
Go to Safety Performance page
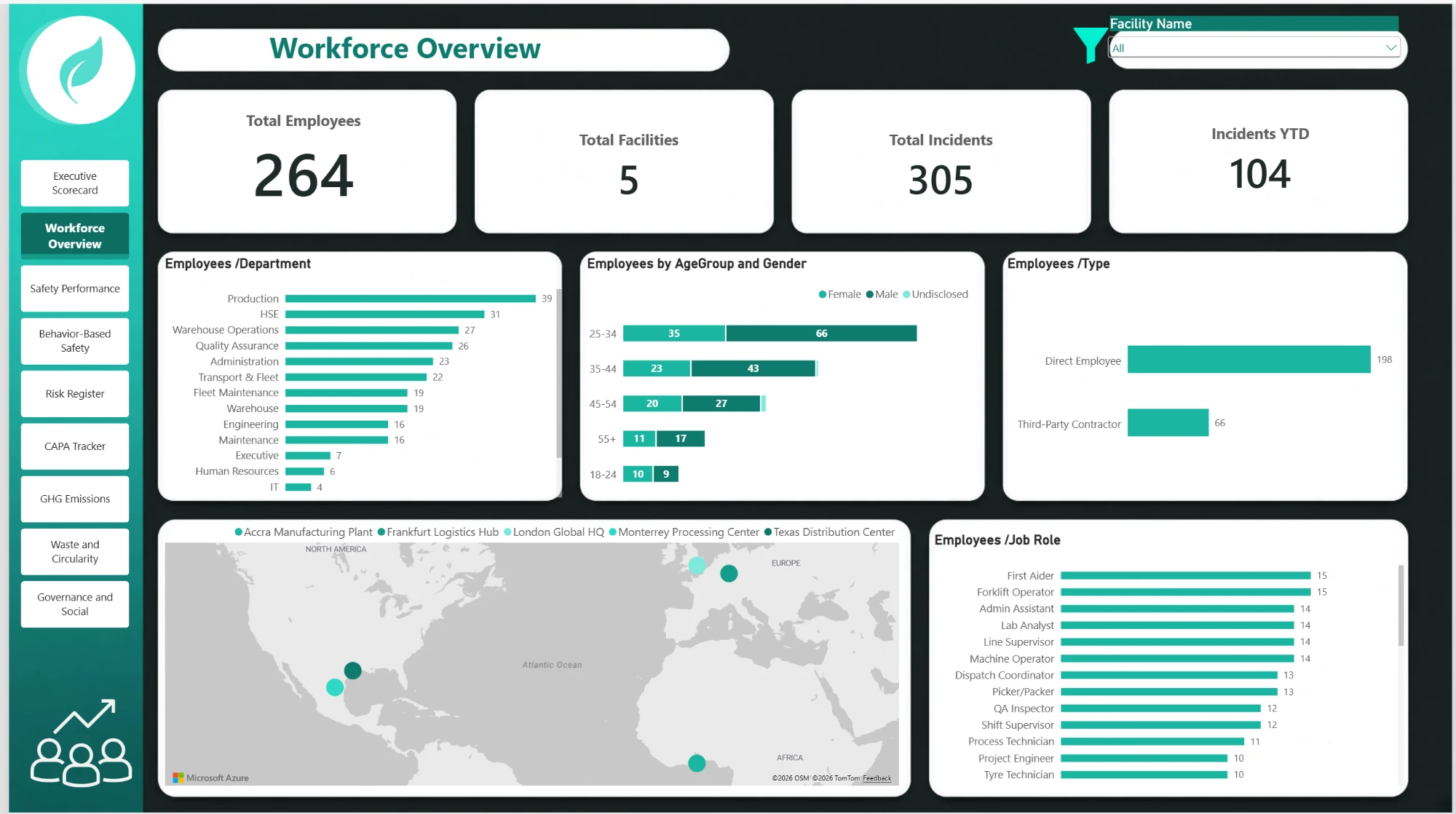(x=75, y=288)
